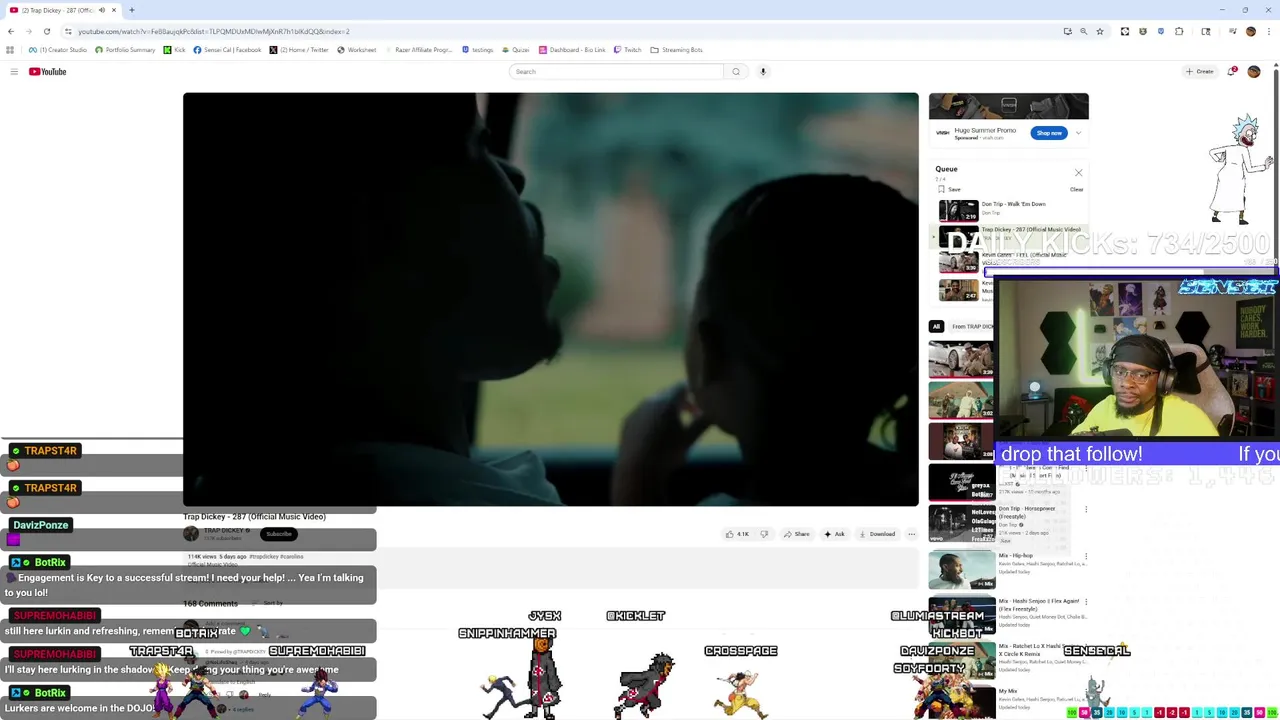1280x720 pixels.
Task: Dislike the video with the thumbs down
Action: pos(764,534)
